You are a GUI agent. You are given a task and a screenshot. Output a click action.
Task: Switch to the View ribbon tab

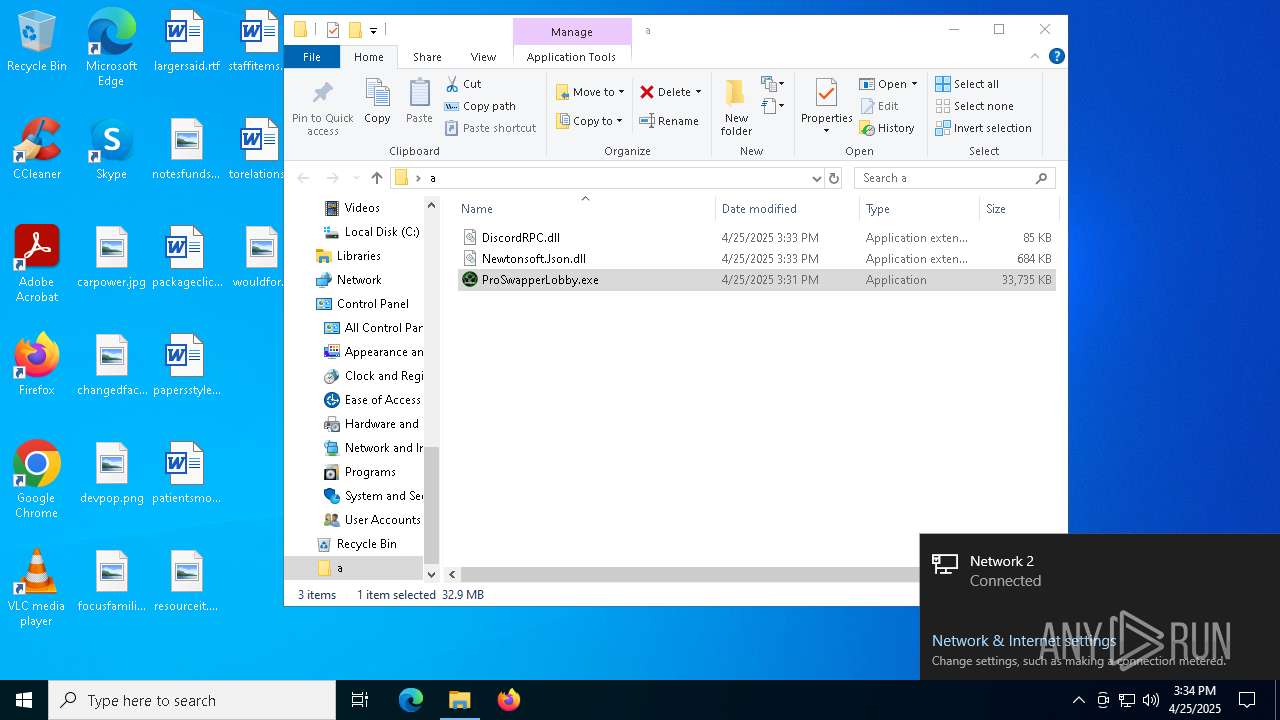coord(483,57)
